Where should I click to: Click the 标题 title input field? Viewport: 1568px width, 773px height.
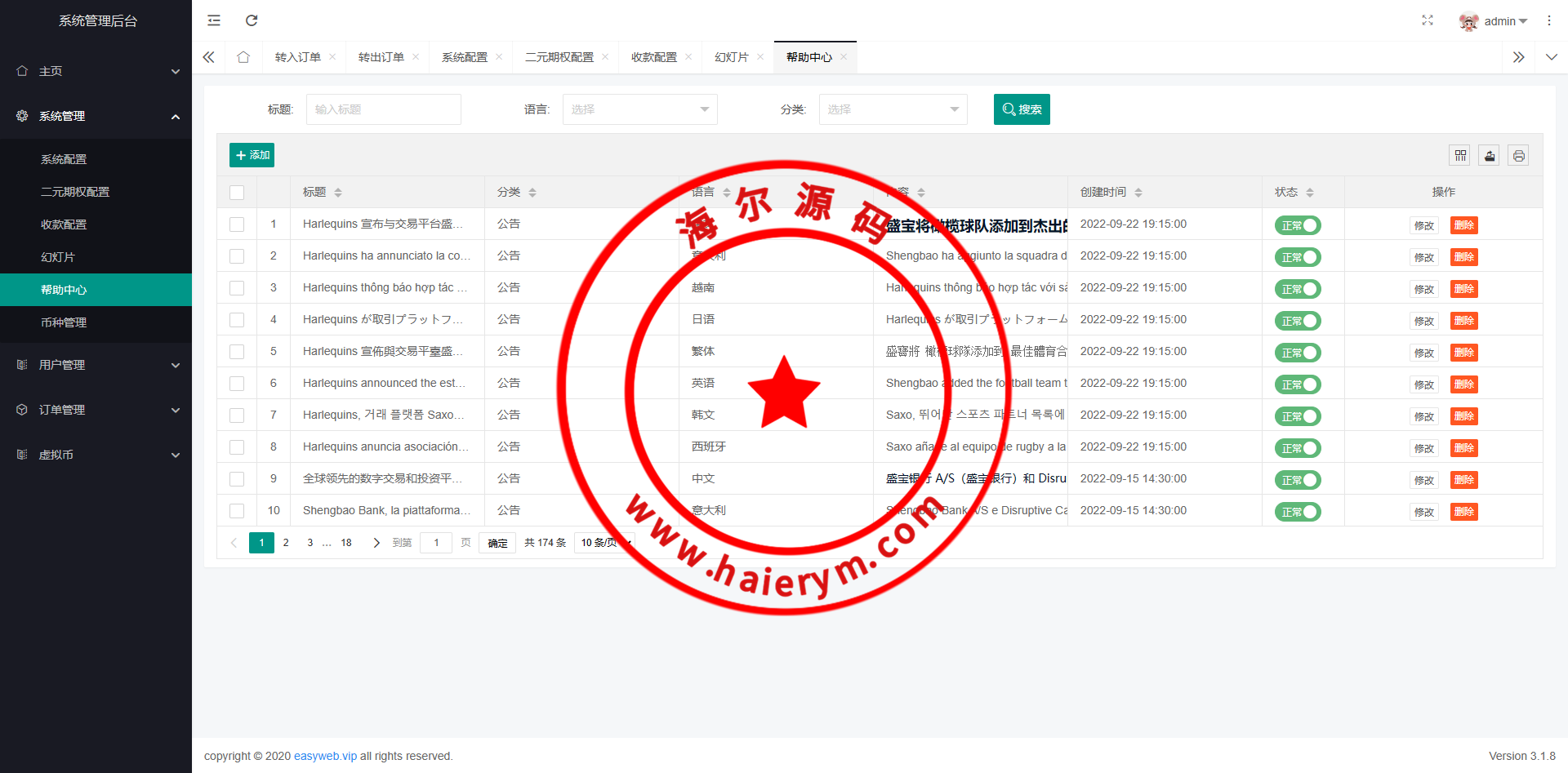[383, 109]
